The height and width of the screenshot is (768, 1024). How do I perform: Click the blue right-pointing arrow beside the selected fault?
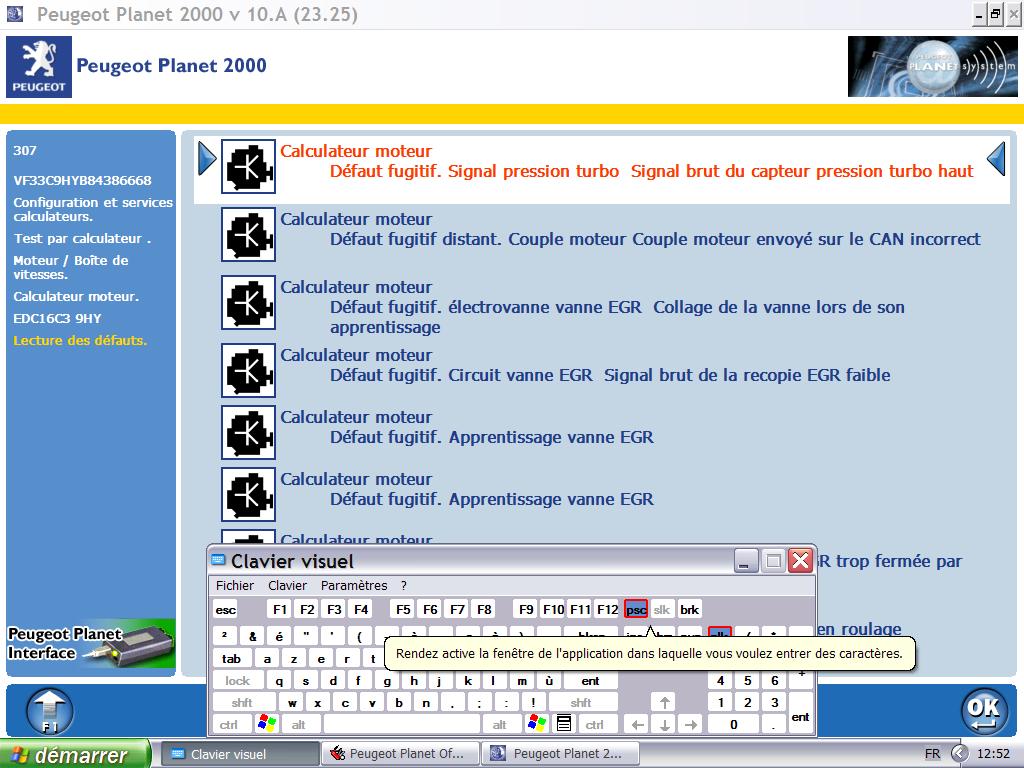(207, 159)
